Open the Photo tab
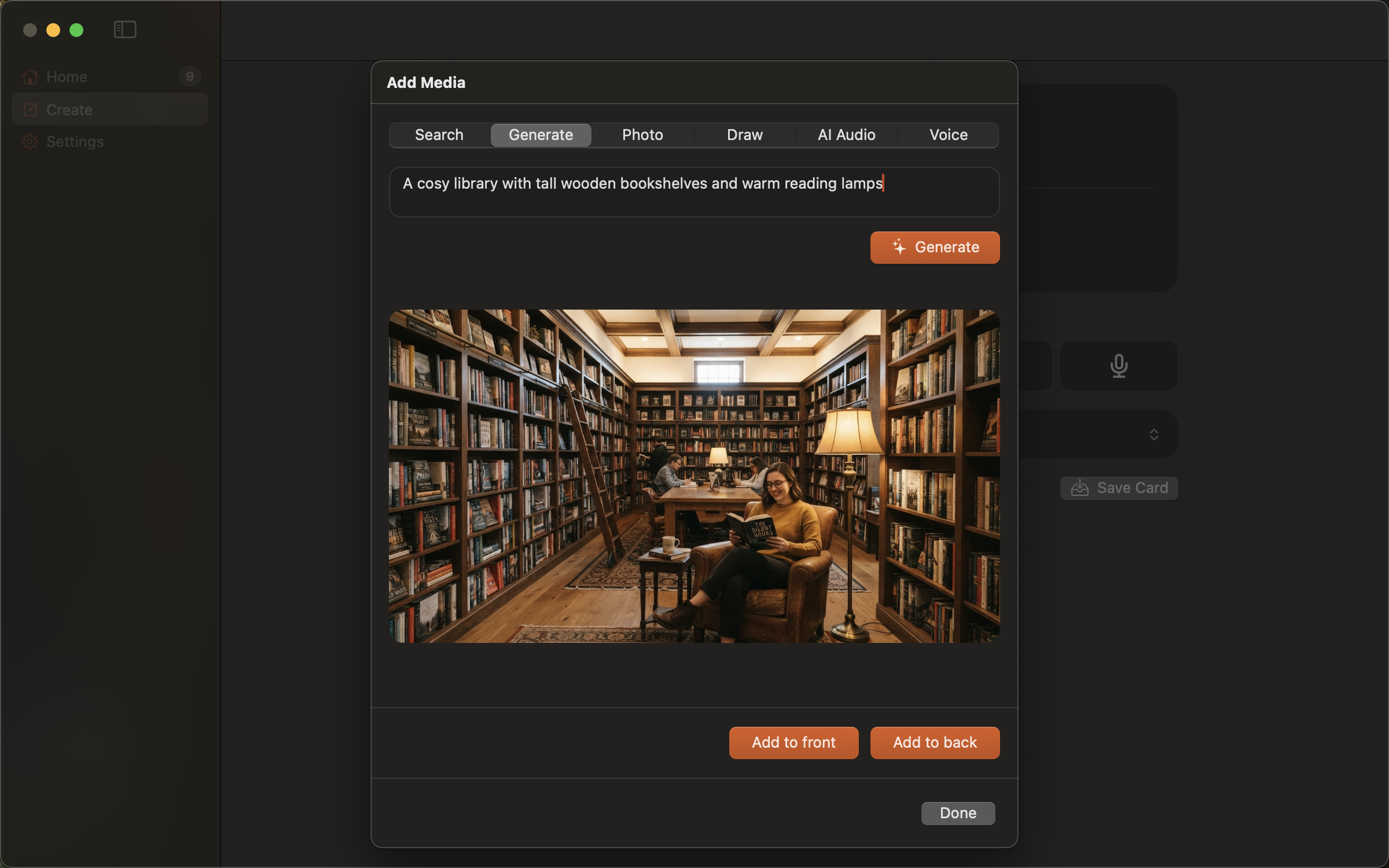The image size is (1389, 868). [642, 135]
